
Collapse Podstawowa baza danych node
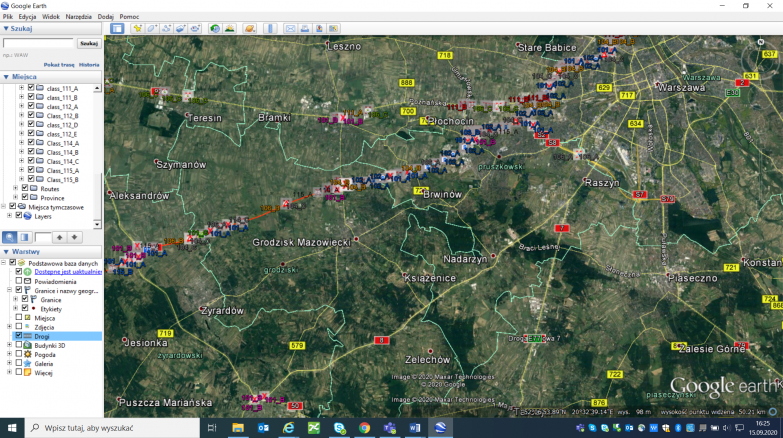[3, 263]
